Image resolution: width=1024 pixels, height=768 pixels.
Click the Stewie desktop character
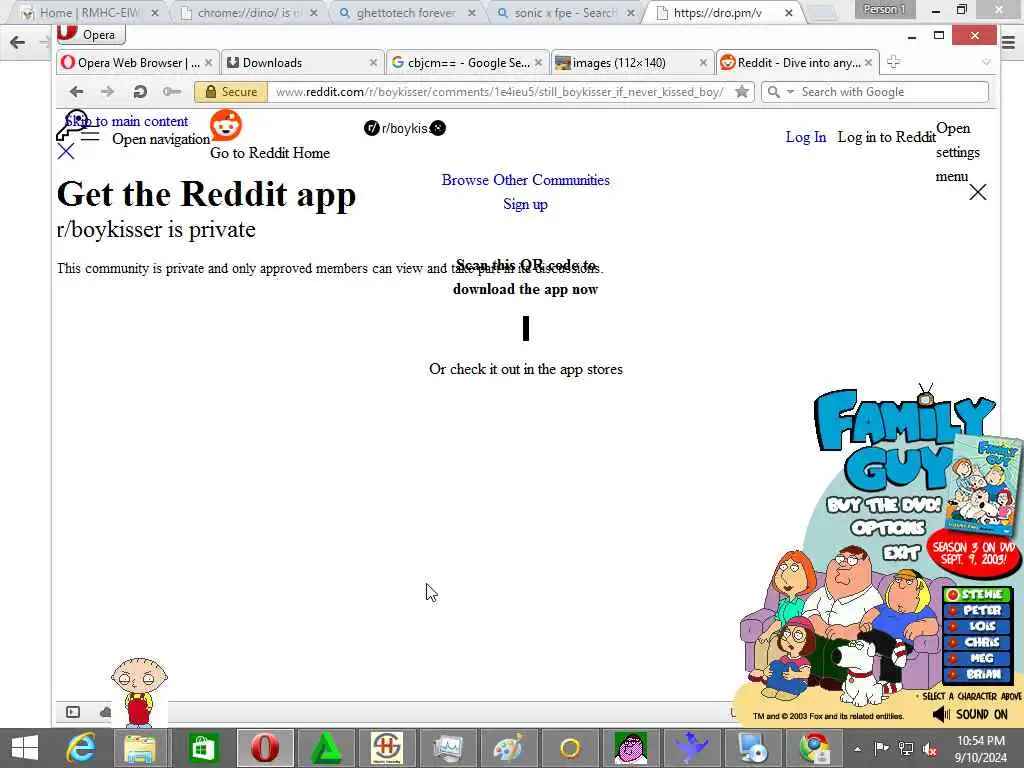pos(138,691)
